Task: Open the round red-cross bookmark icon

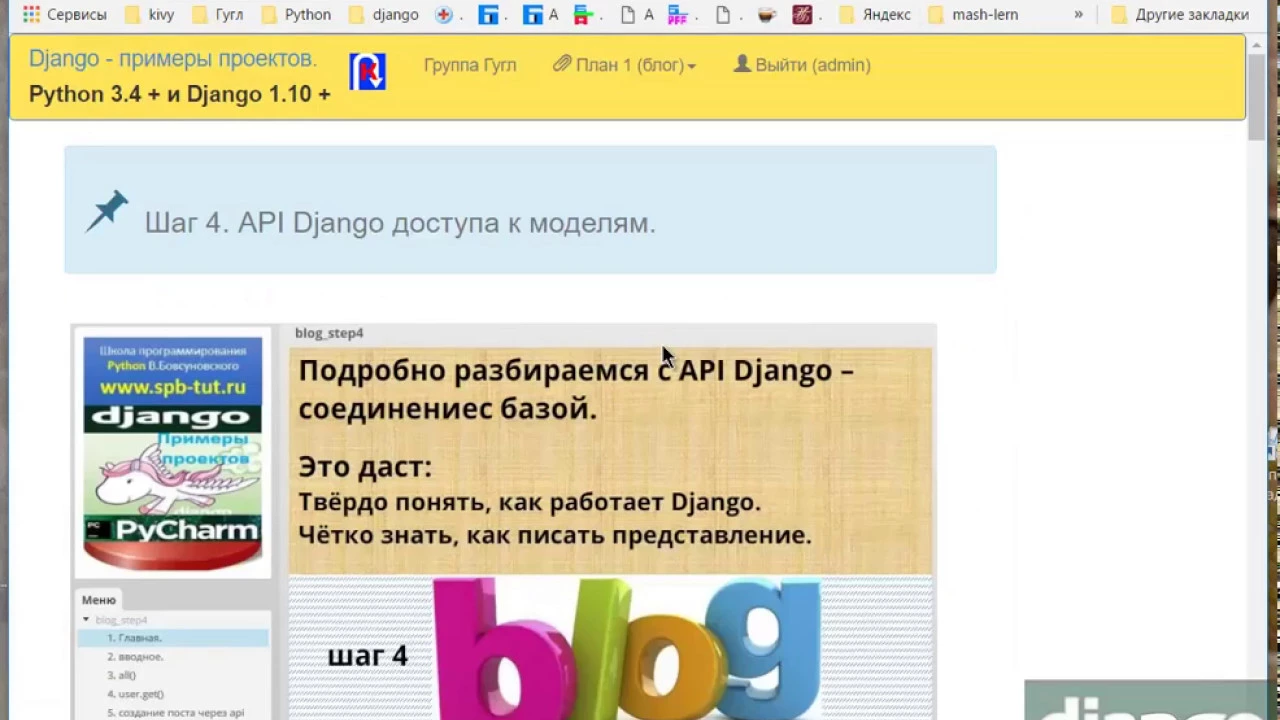Action: 444,15
